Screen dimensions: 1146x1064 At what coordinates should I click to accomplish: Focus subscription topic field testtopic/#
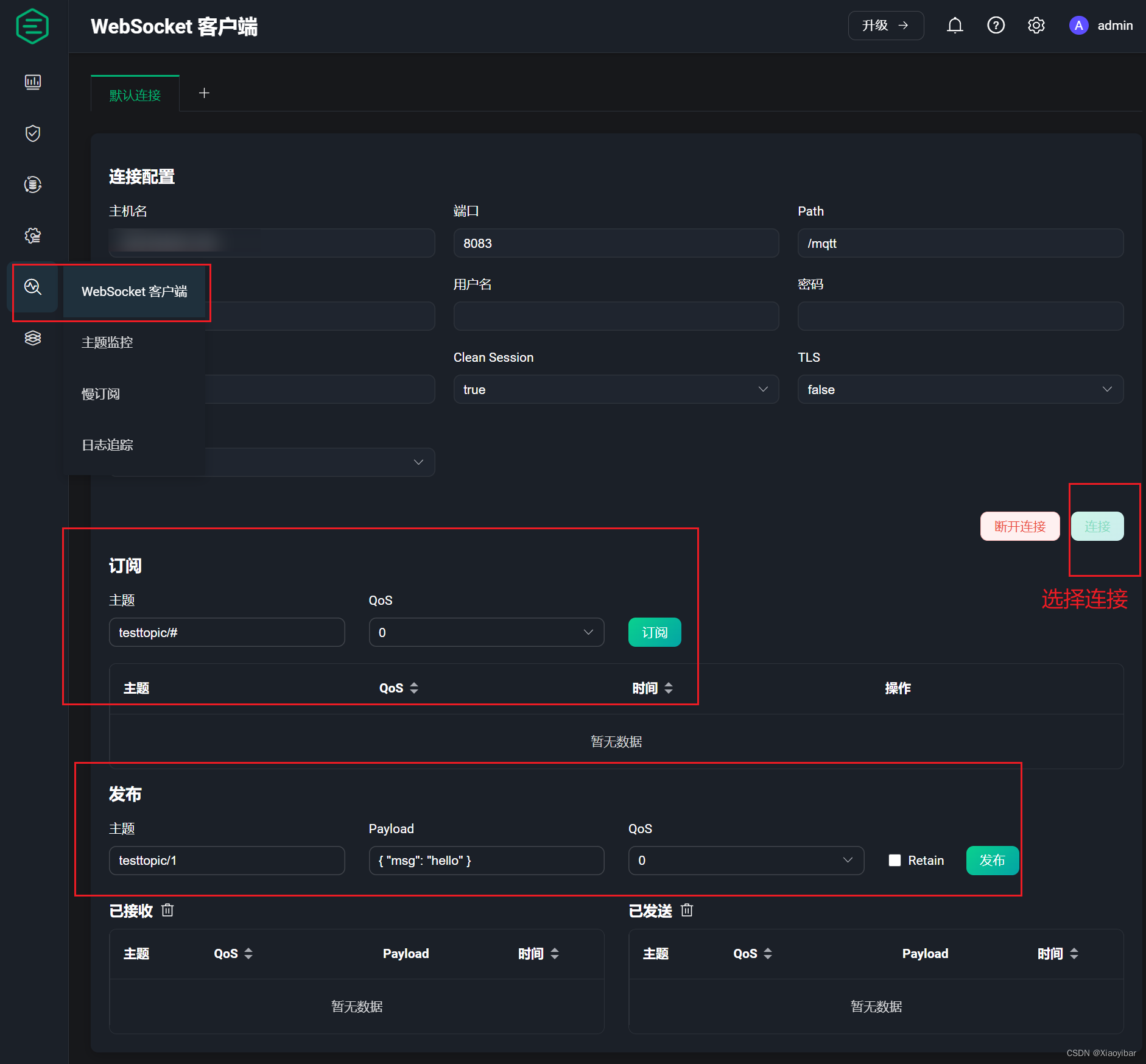227,632
